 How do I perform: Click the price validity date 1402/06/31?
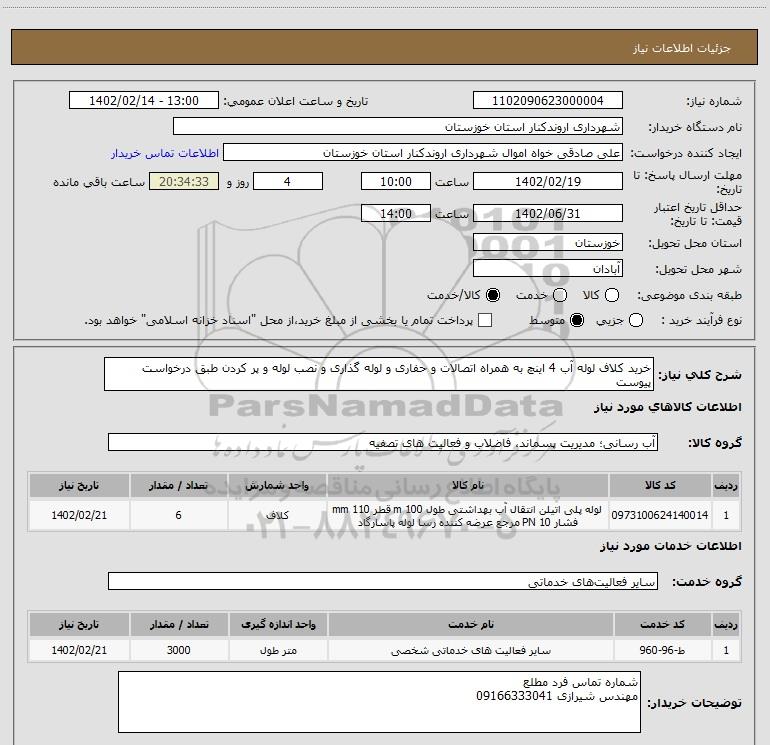coord(548,213)
